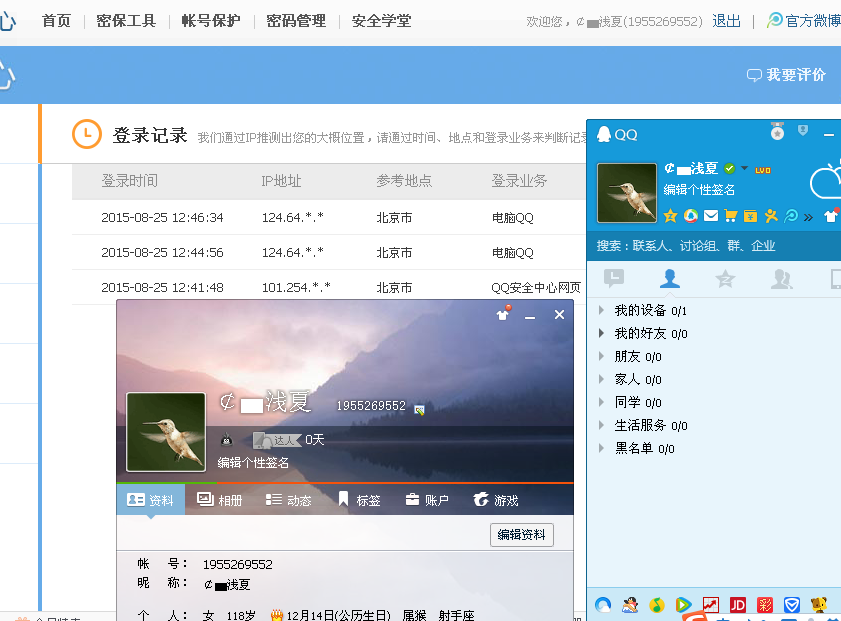
Task: Click the medal icon in QQ title bar
Action: click(777, 131)
